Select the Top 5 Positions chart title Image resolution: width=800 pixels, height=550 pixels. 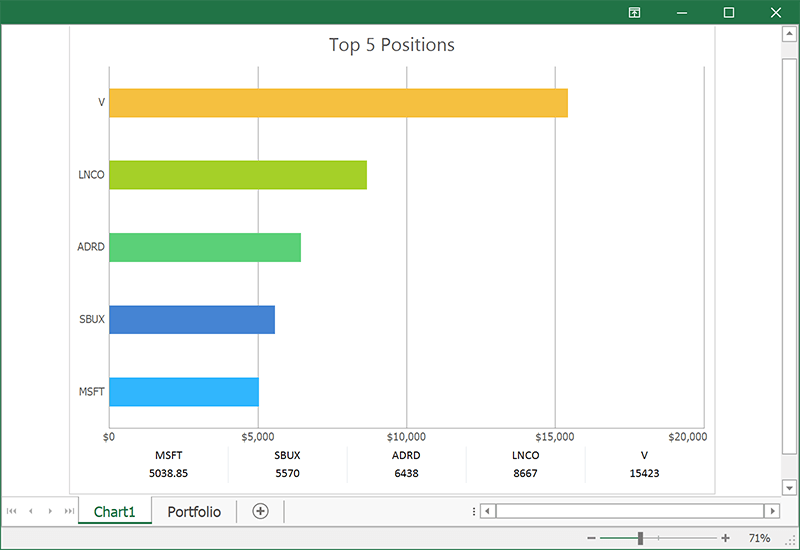pos(391,45)
